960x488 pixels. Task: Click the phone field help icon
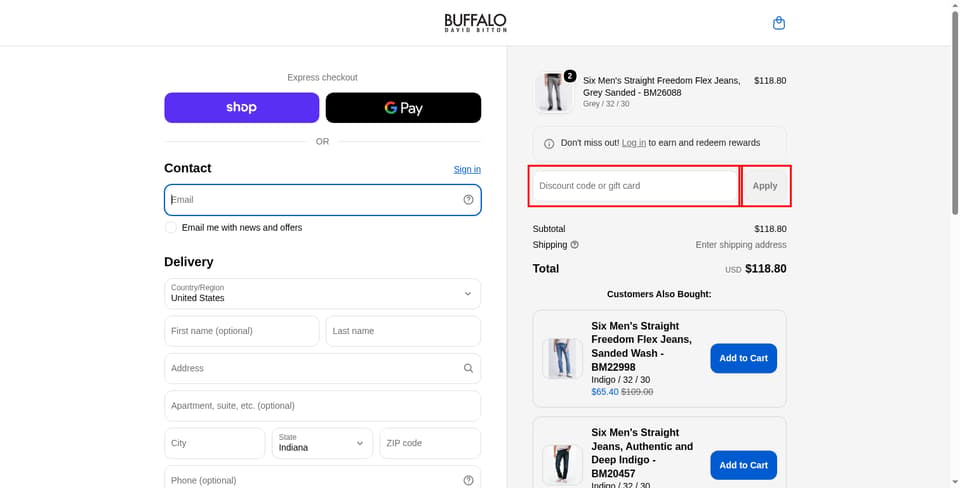(x=468, y=480)
